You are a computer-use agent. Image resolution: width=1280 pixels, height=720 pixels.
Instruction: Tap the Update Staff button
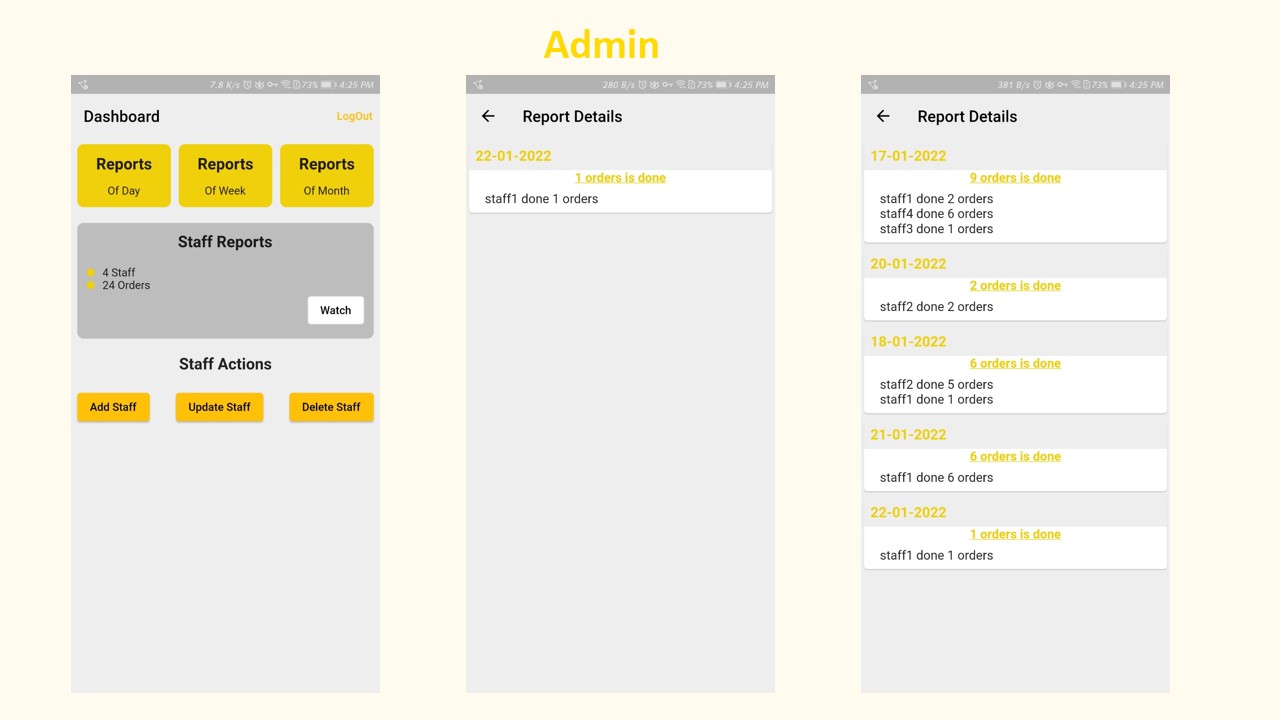pyautogui.click(x=219, y=407)
